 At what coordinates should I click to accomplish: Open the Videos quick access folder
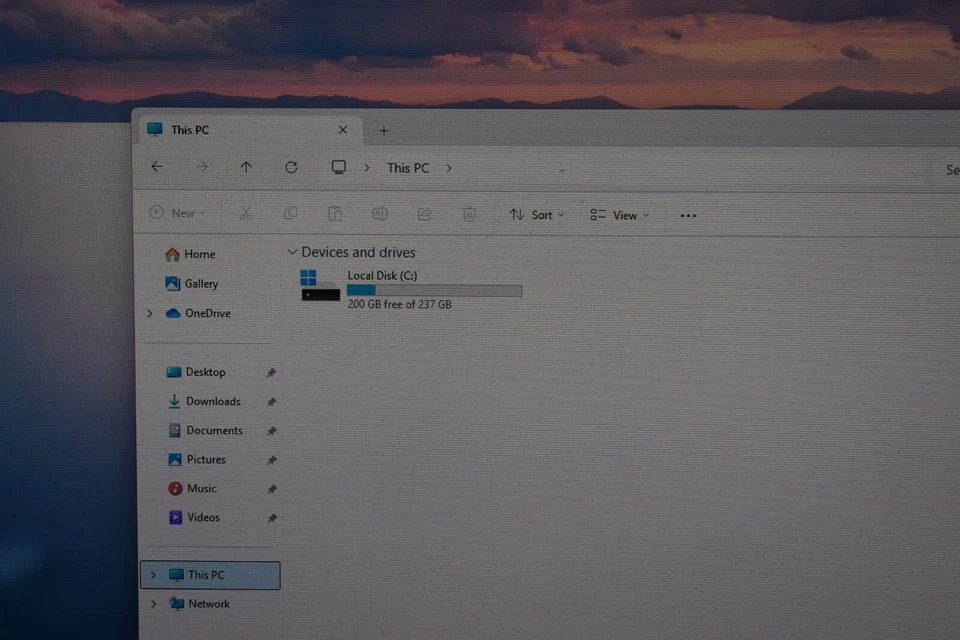[x=194, y=518]
